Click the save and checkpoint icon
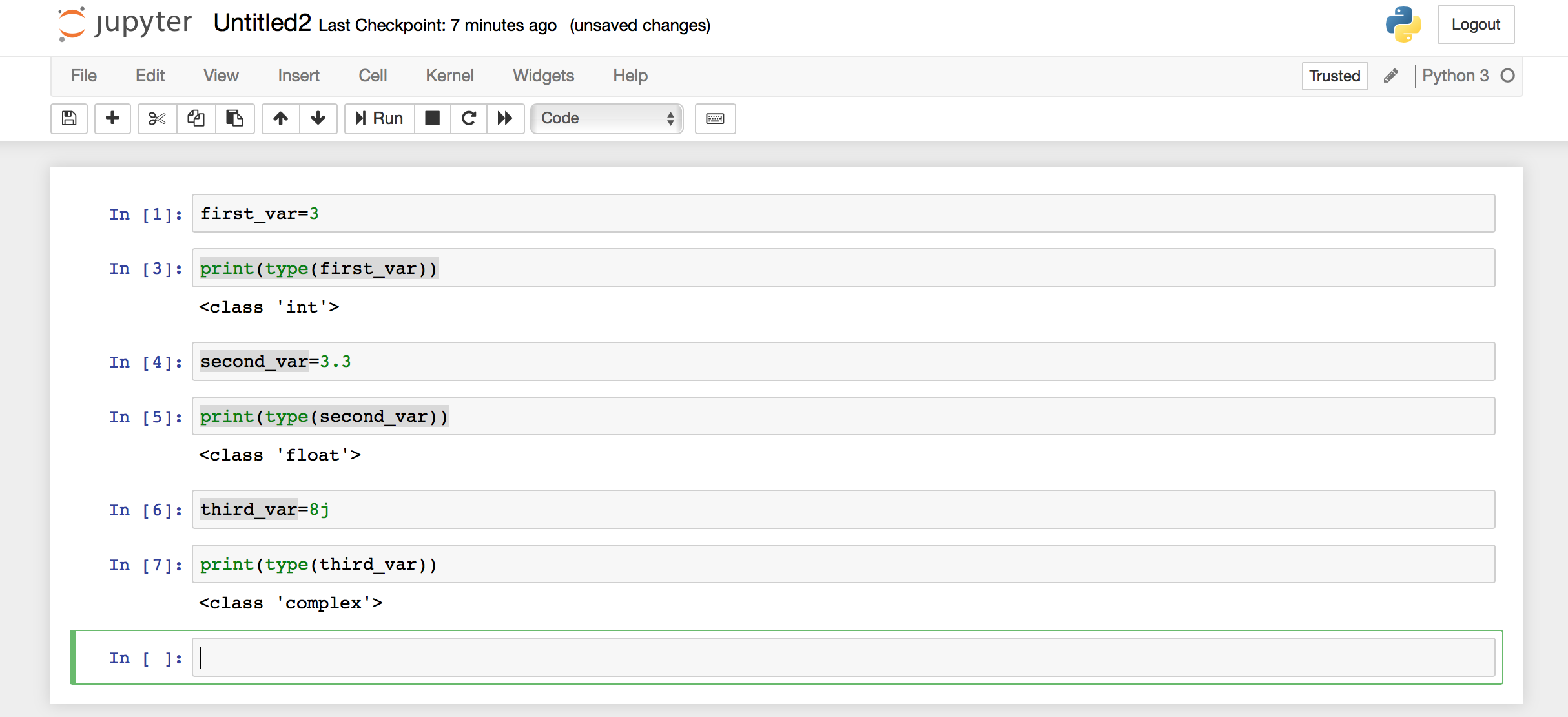 [x=69, y=118]
